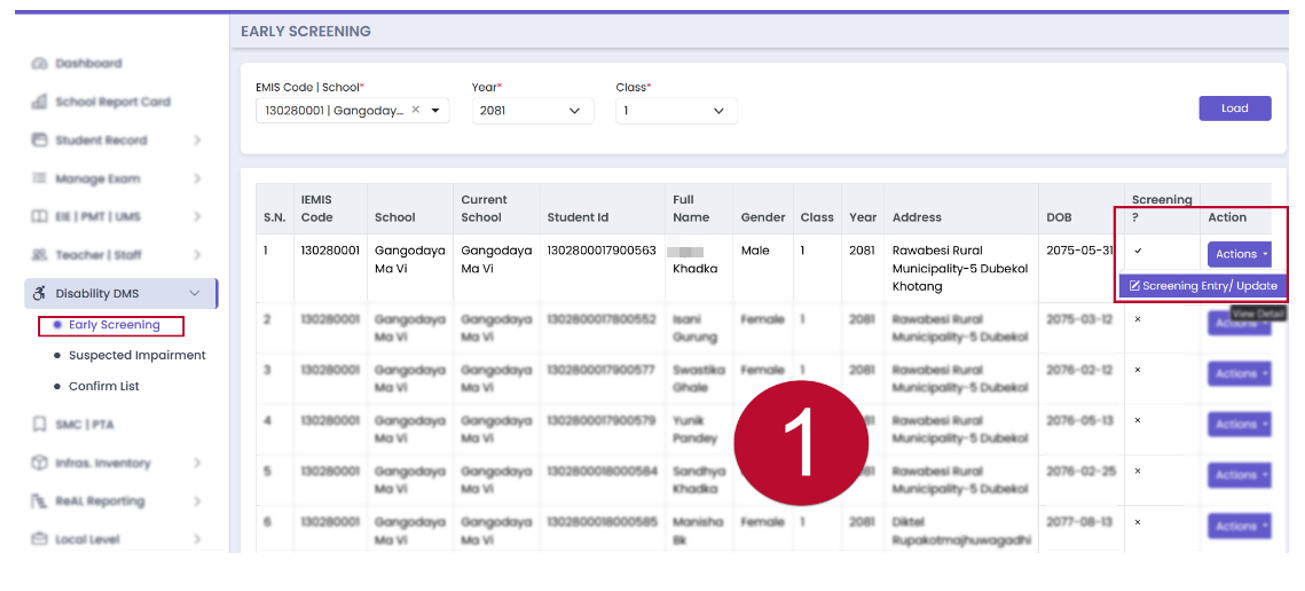
Task: Open Early Screening in sidebar
Action: [x=113, y=325]
